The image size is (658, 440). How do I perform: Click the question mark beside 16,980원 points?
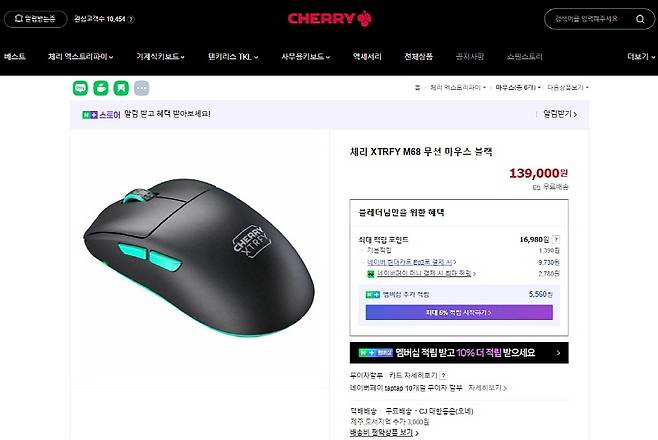coord(556,240)
